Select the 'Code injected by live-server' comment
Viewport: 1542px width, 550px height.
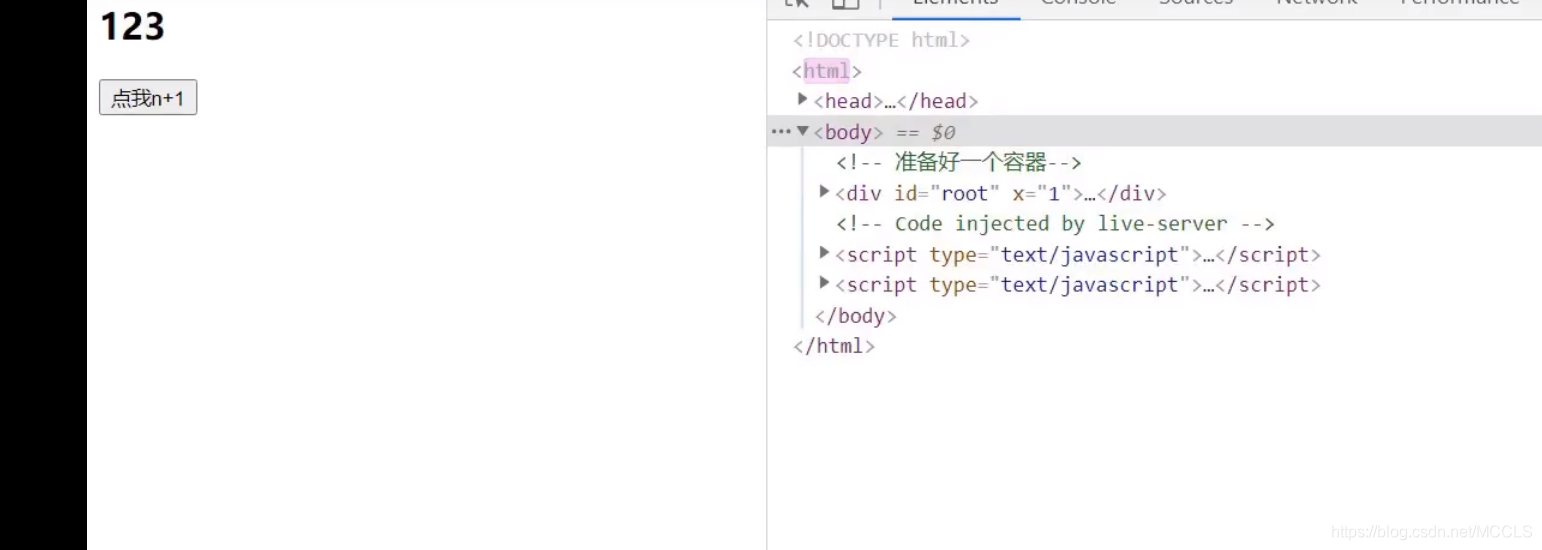pos(1055,224)
